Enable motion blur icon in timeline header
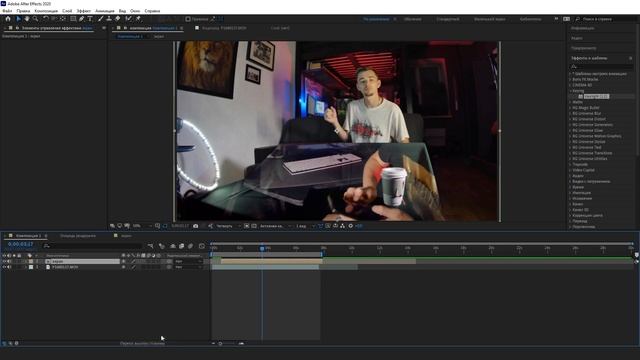 (190, 246)
